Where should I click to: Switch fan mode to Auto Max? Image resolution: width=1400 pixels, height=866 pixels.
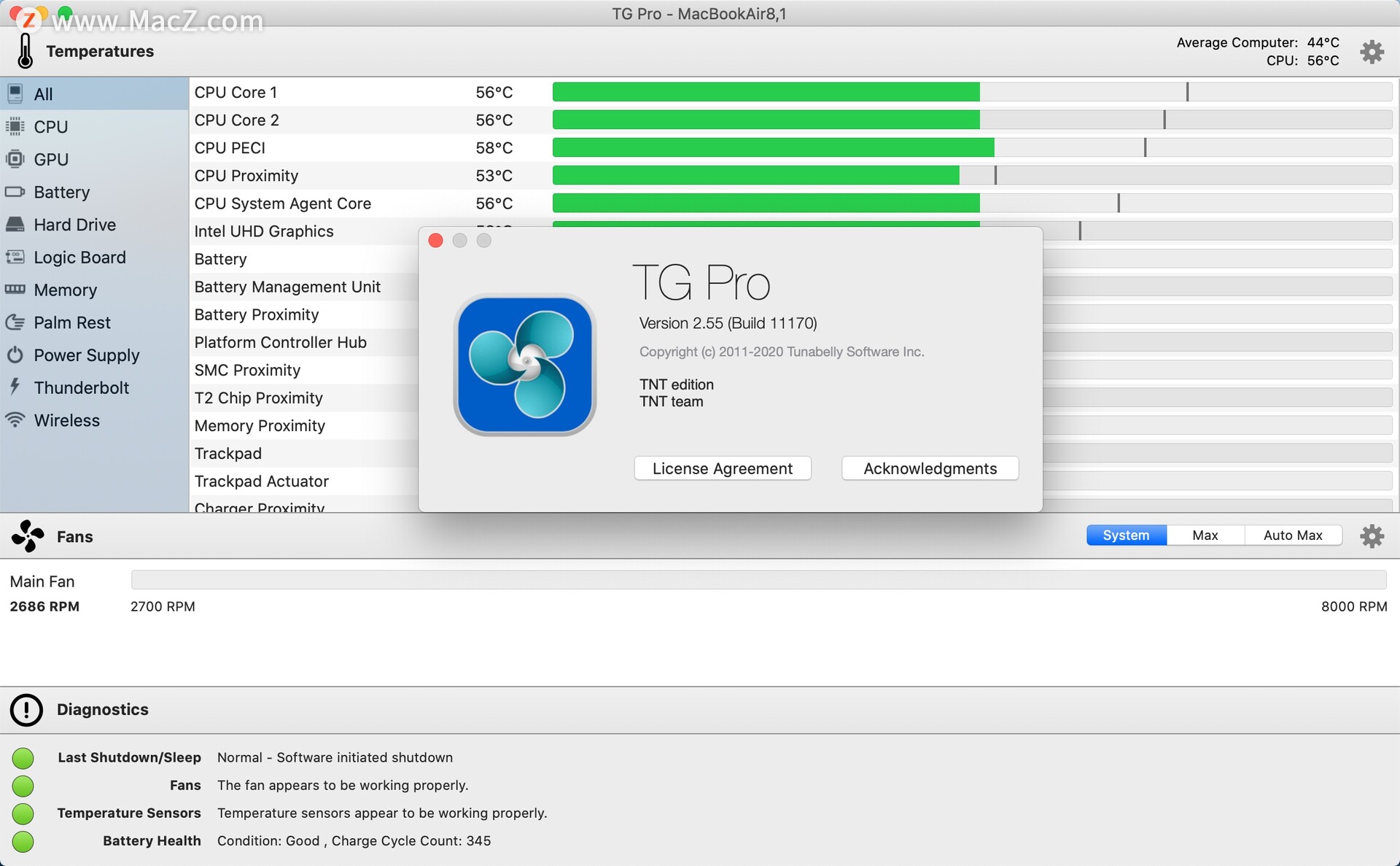pyautogui.click(x=1293, y=535)
